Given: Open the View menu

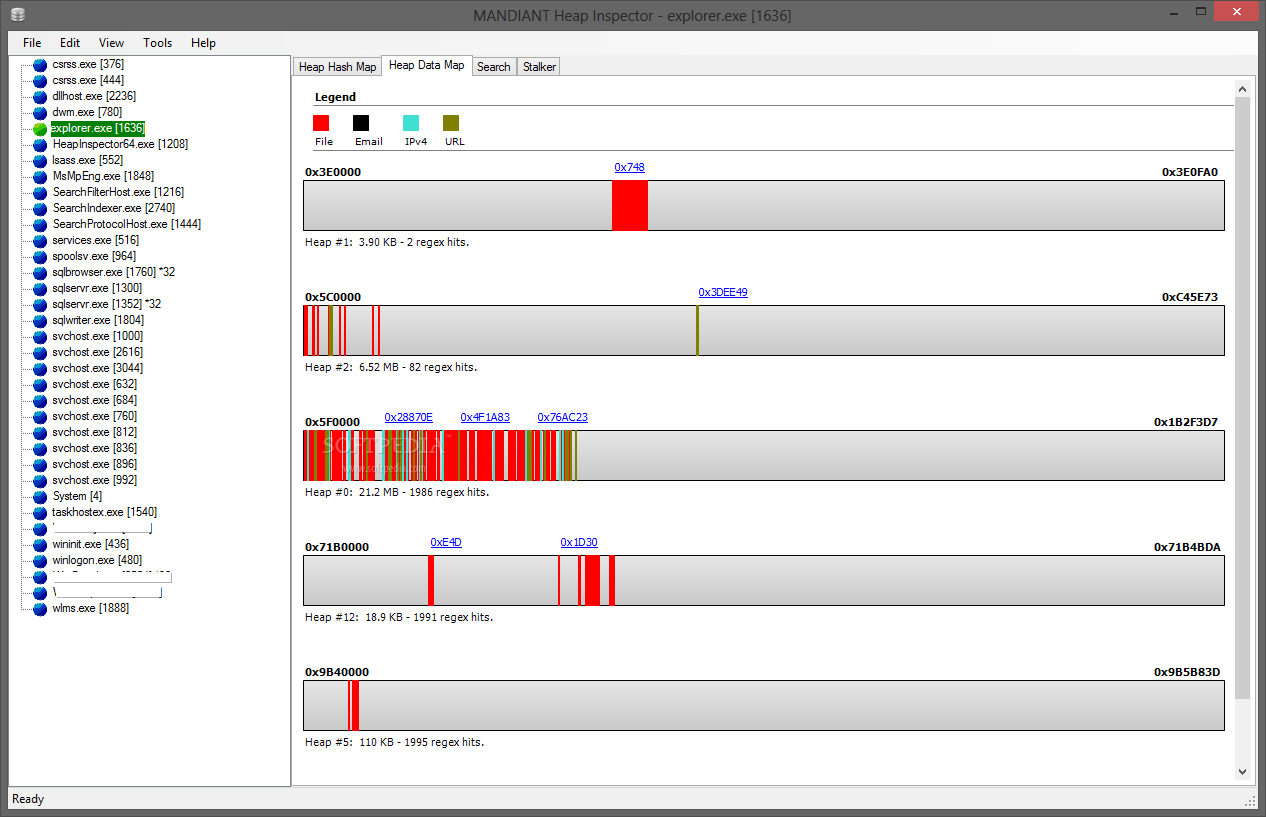Looking at the screenshot, I should (x=112, y=43).
